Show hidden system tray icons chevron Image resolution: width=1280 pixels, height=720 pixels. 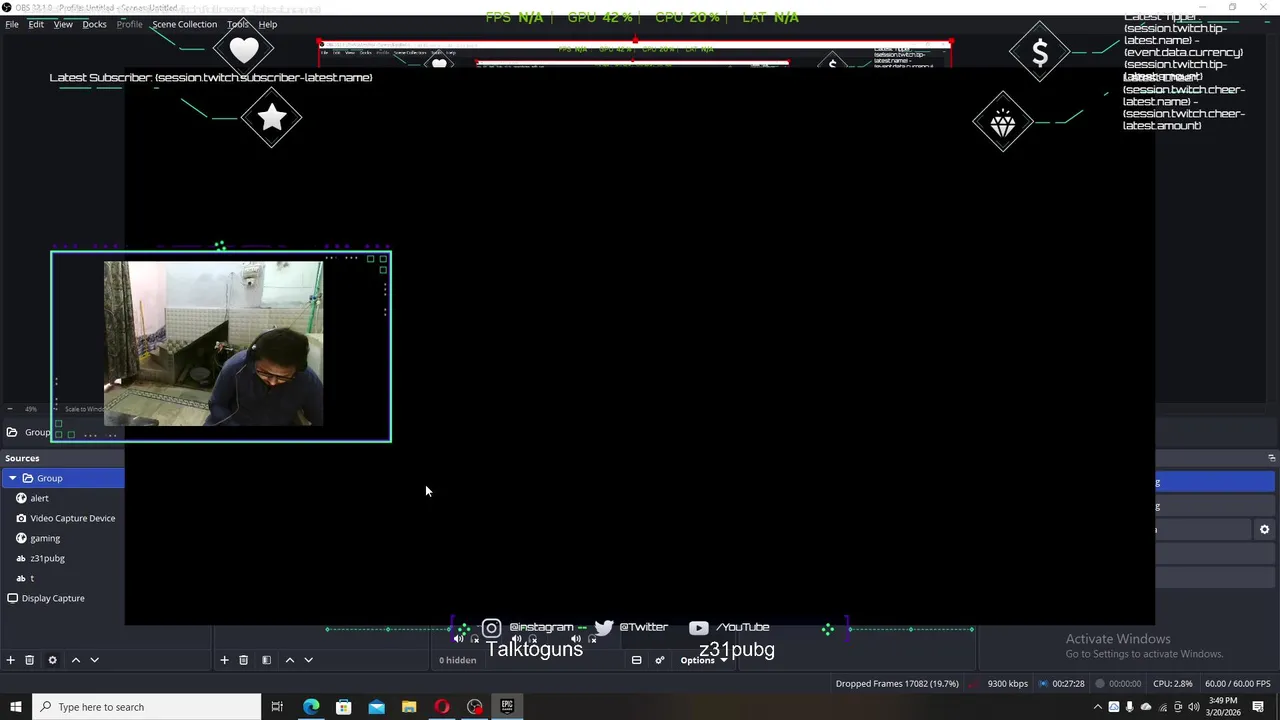pyautogui.click(x=1097, y=707)
